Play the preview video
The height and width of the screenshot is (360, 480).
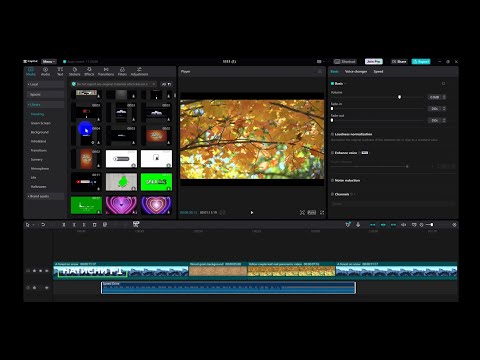(x=252, y=212)
